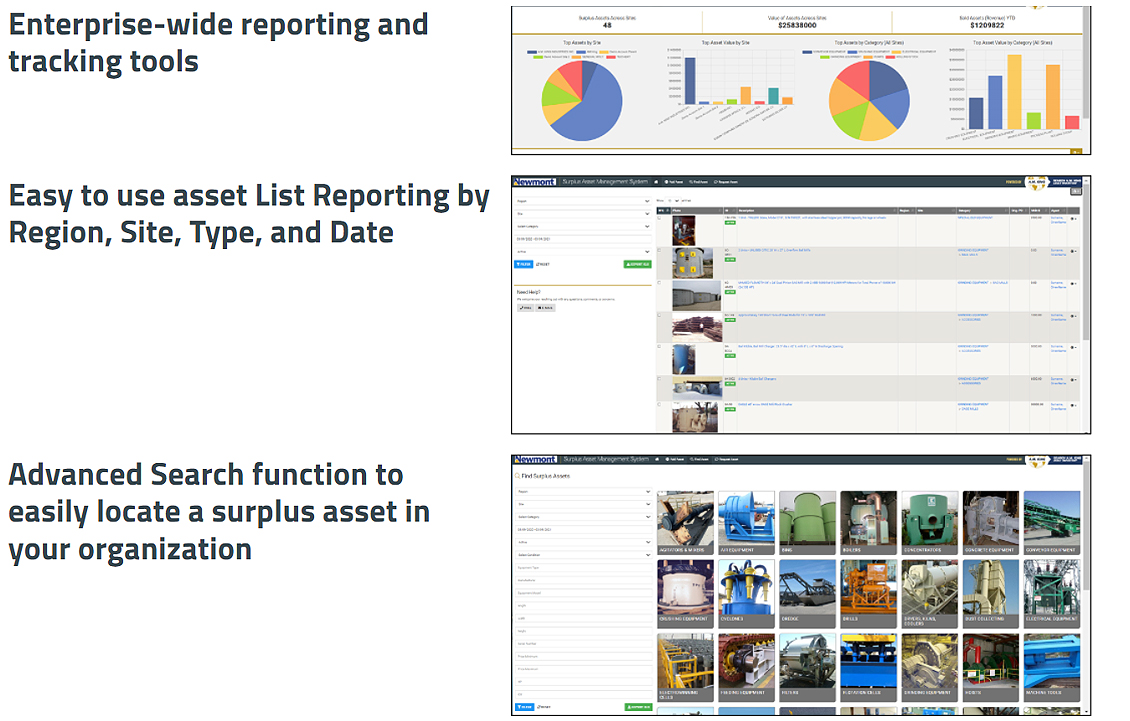Open Request Asset in the asset list navbar
Screen dimensions: 1130x721
point(728,182)
